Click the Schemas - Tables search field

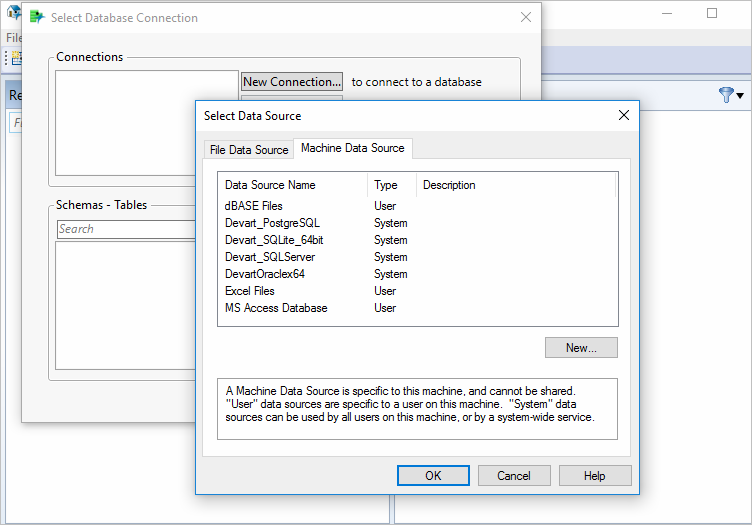point(126,229)
